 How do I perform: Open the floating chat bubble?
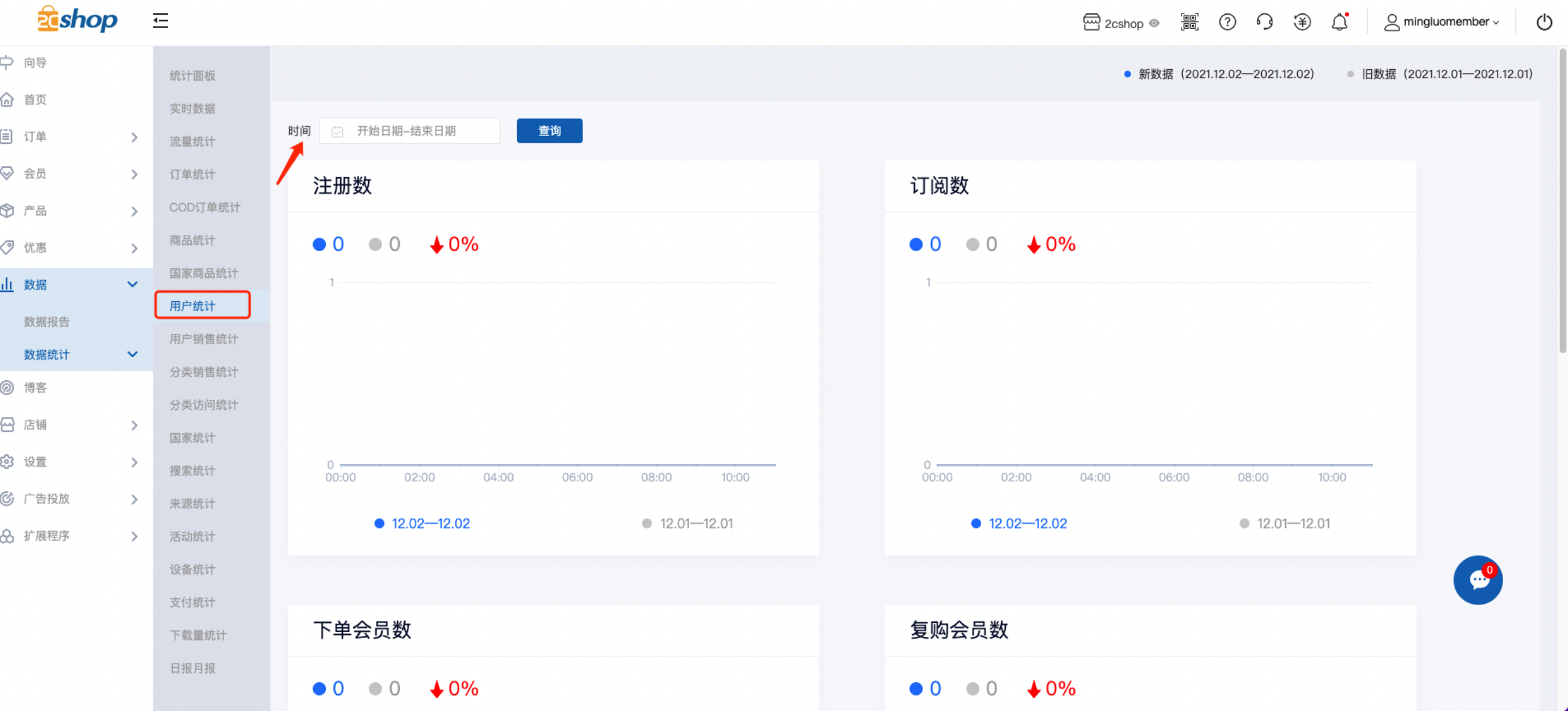coord(1478,579)
